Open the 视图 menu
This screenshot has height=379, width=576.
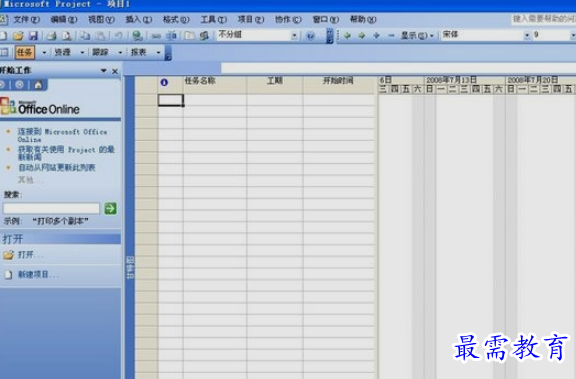[x=101, y=19]
